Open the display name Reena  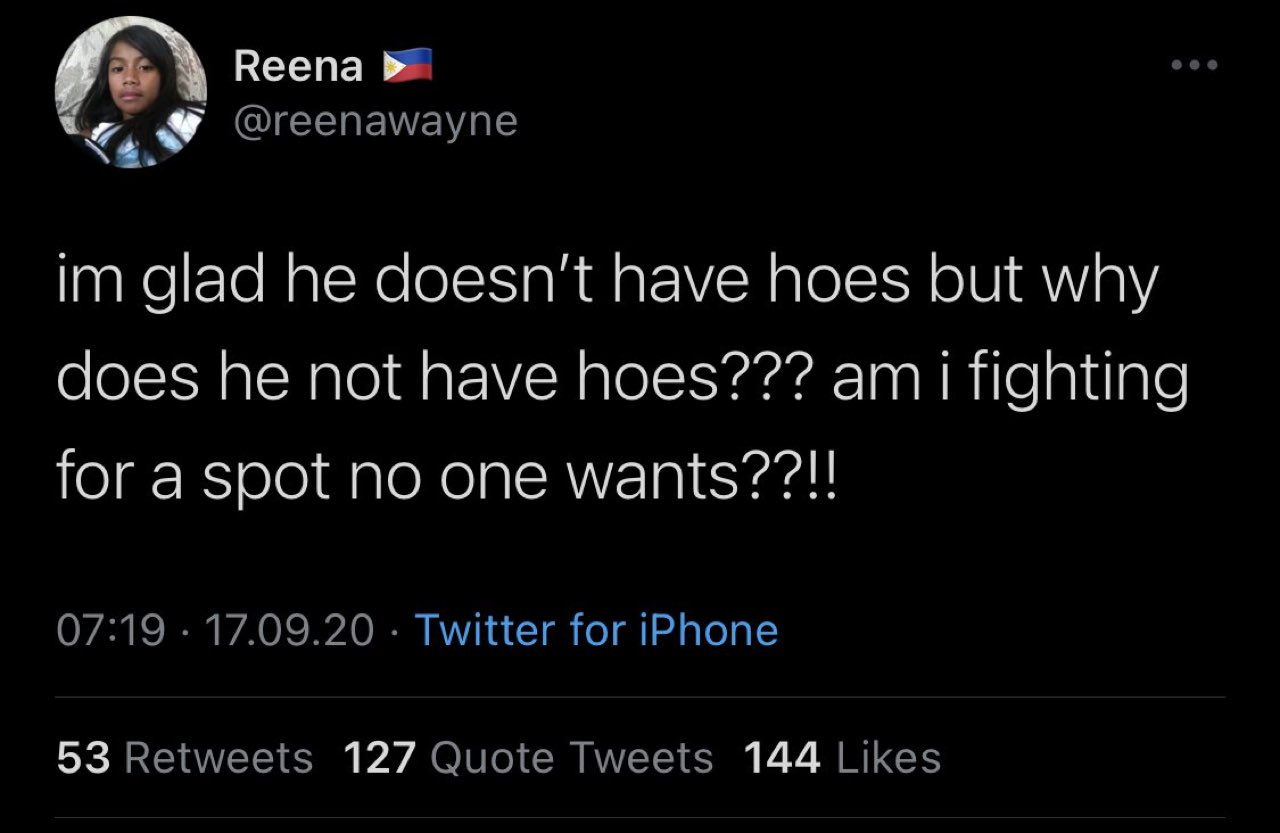298,67
